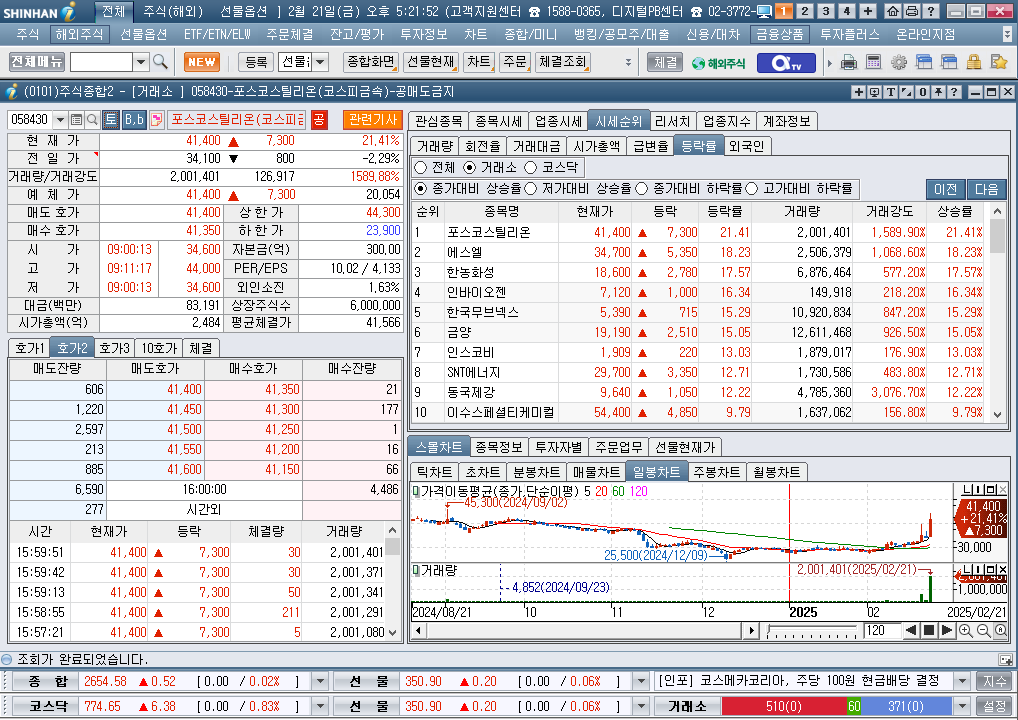Click the 토 icon button
The image size is (1018, 720).
click(110, 119)
